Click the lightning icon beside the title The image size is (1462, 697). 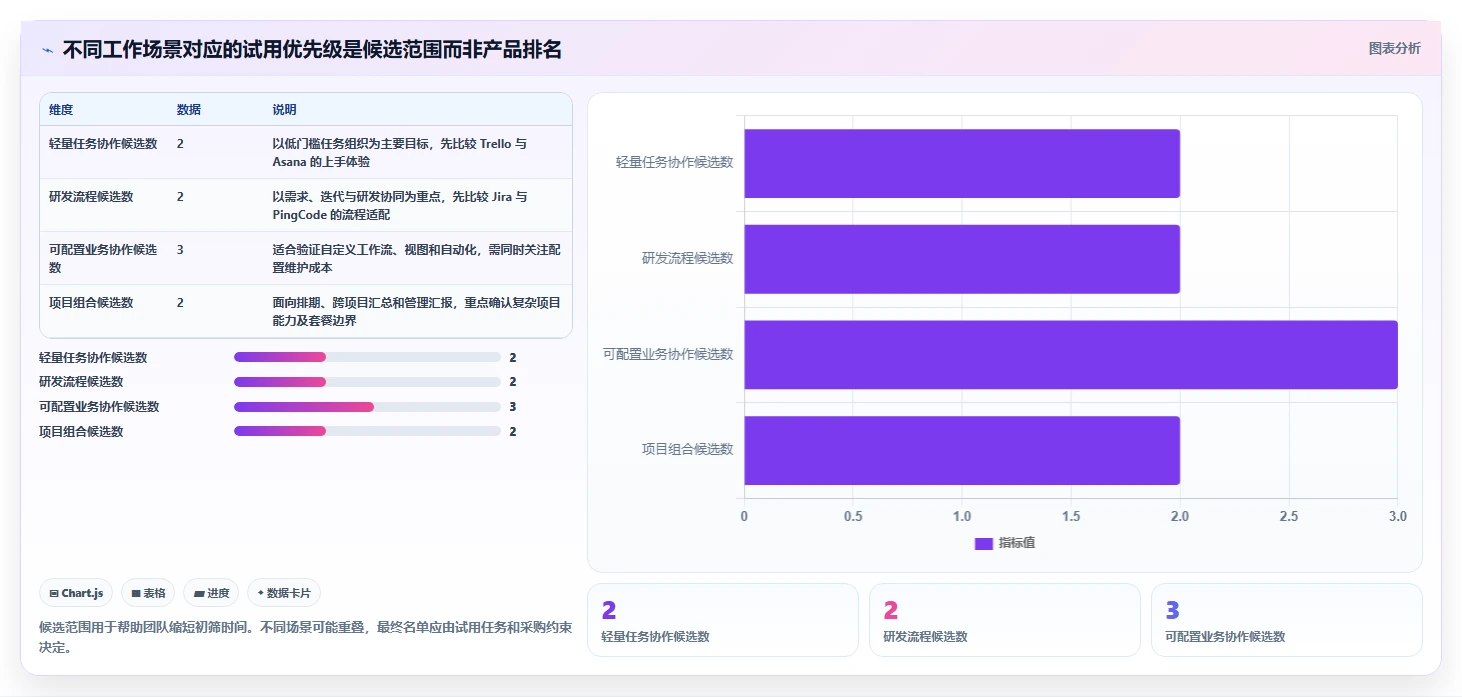point(47,50)
